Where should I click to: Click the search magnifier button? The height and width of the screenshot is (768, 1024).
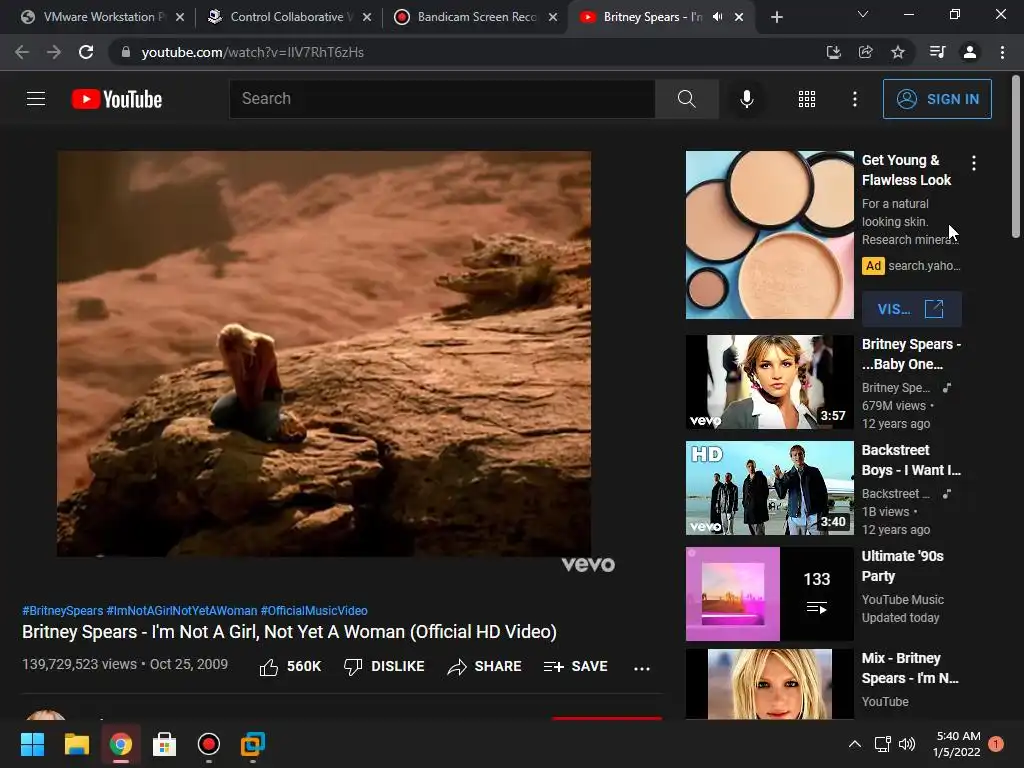686,99
